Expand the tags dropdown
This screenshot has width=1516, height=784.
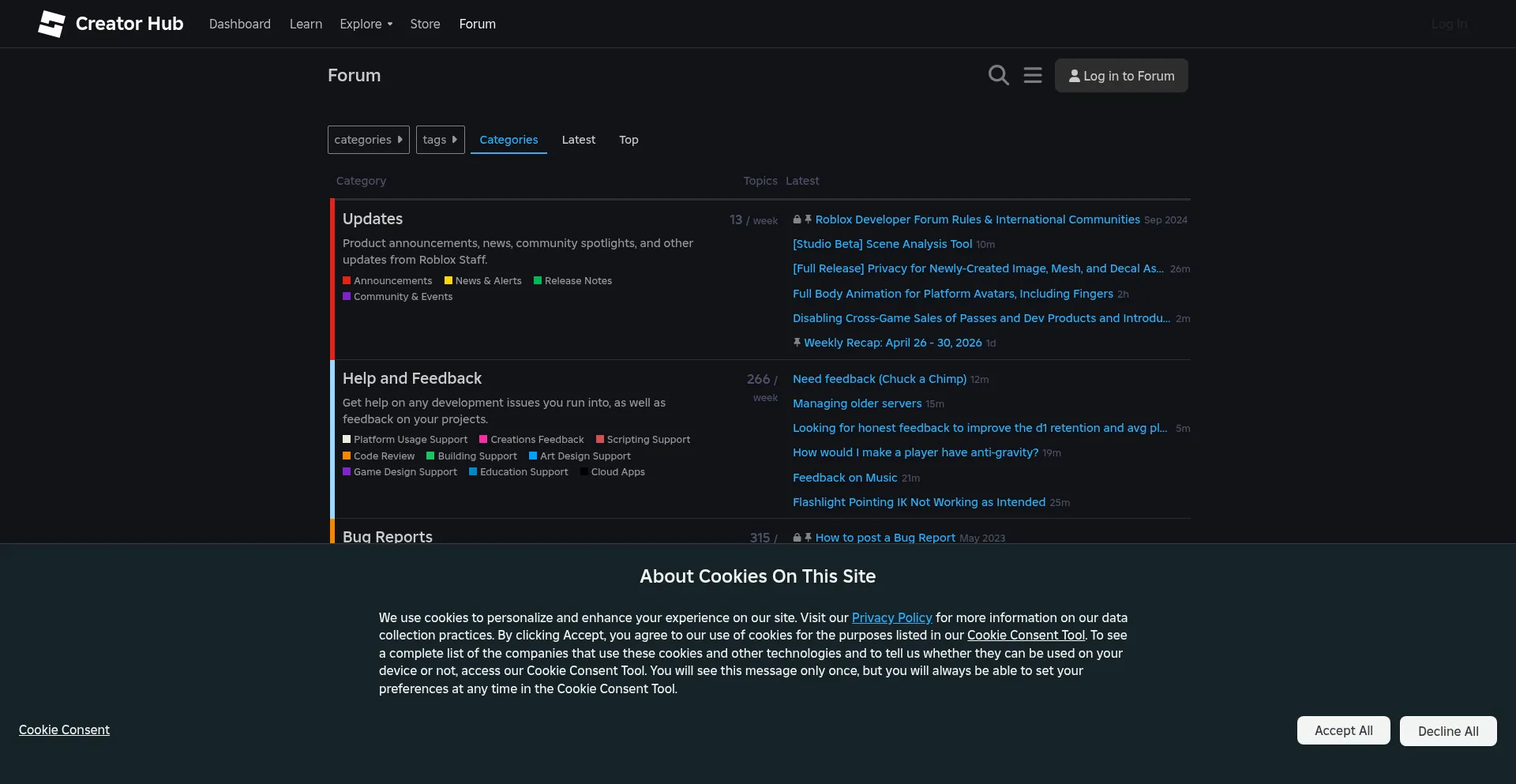point(441,140)
